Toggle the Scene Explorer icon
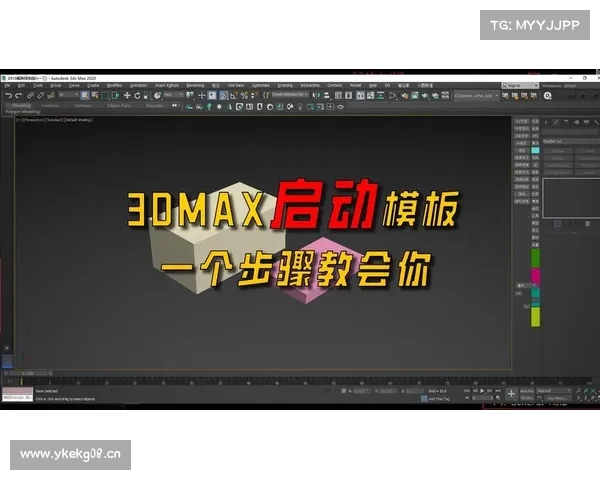This screenshot has width=600, height=480. tap(338, 95)
